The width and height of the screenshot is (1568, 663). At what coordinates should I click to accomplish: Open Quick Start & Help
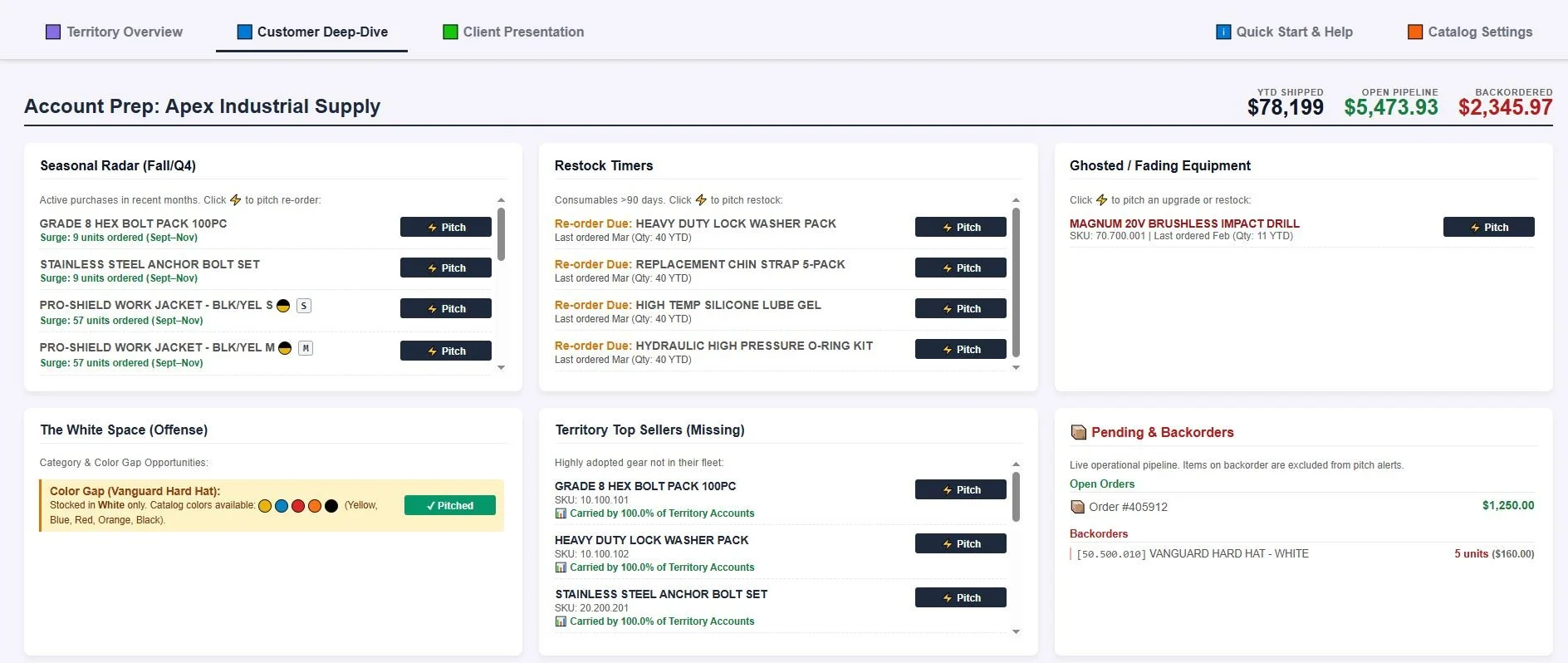pyautogui.click(x=1284, y=32)
